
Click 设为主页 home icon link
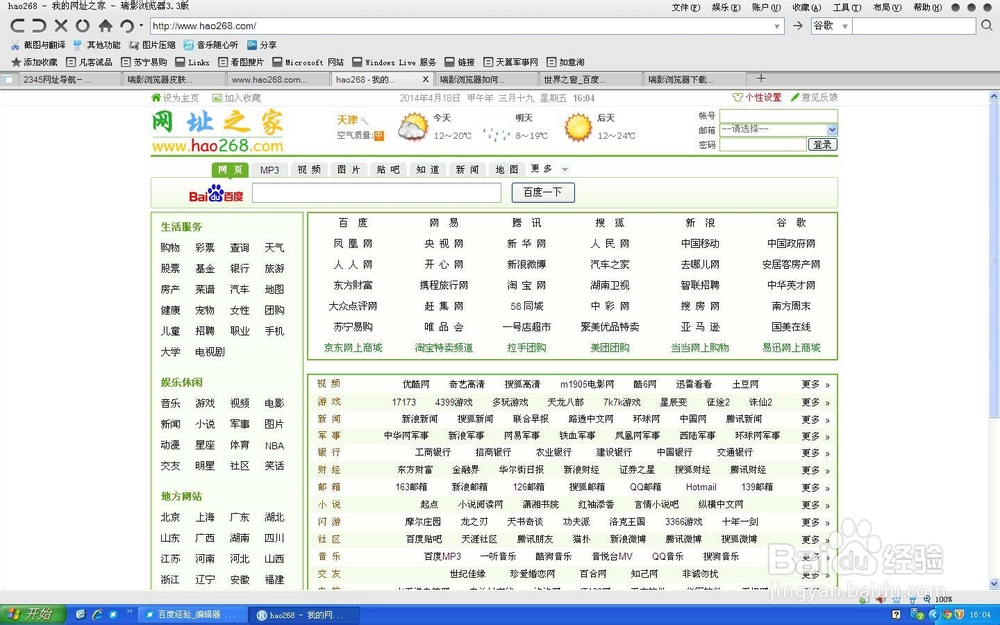(175, 98)
